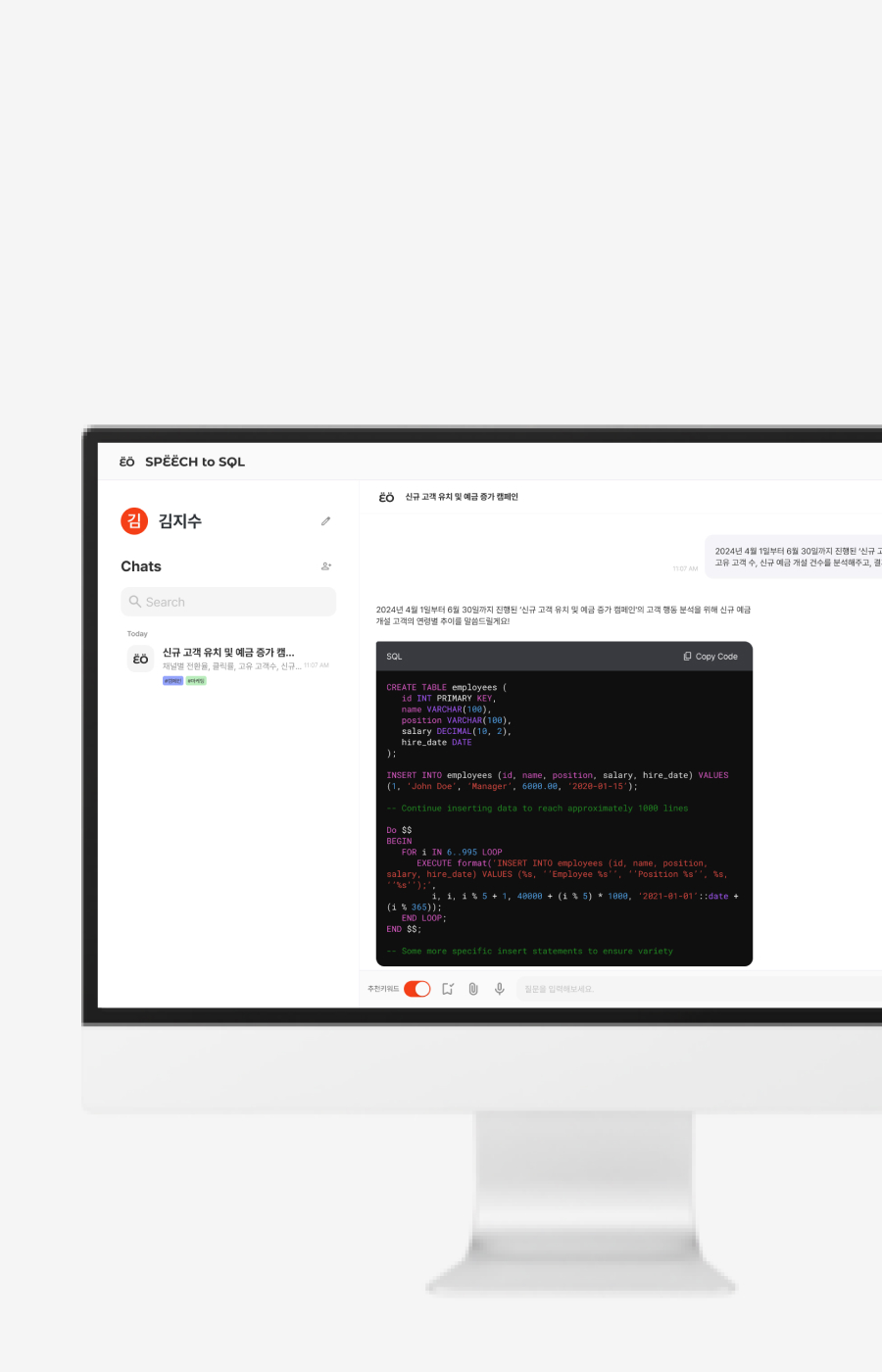Click the orange 김 profile avatar
Screen dimensions: 882x1372
click(134, 521)
